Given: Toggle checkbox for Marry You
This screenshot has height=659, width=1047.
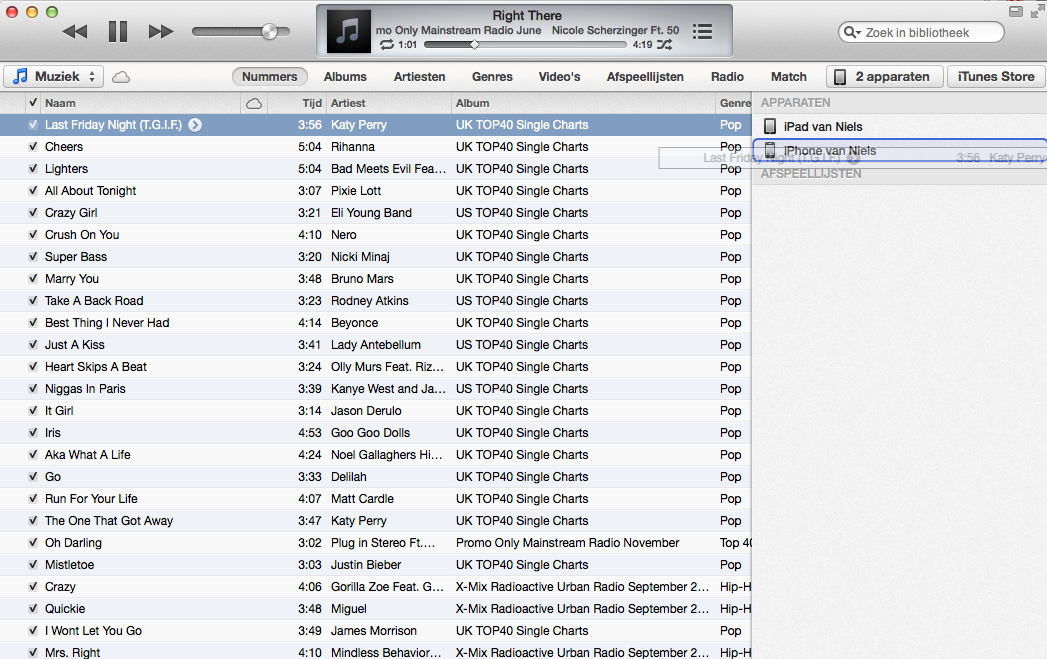Looking at the screenshot, I should tap(33, 279).
